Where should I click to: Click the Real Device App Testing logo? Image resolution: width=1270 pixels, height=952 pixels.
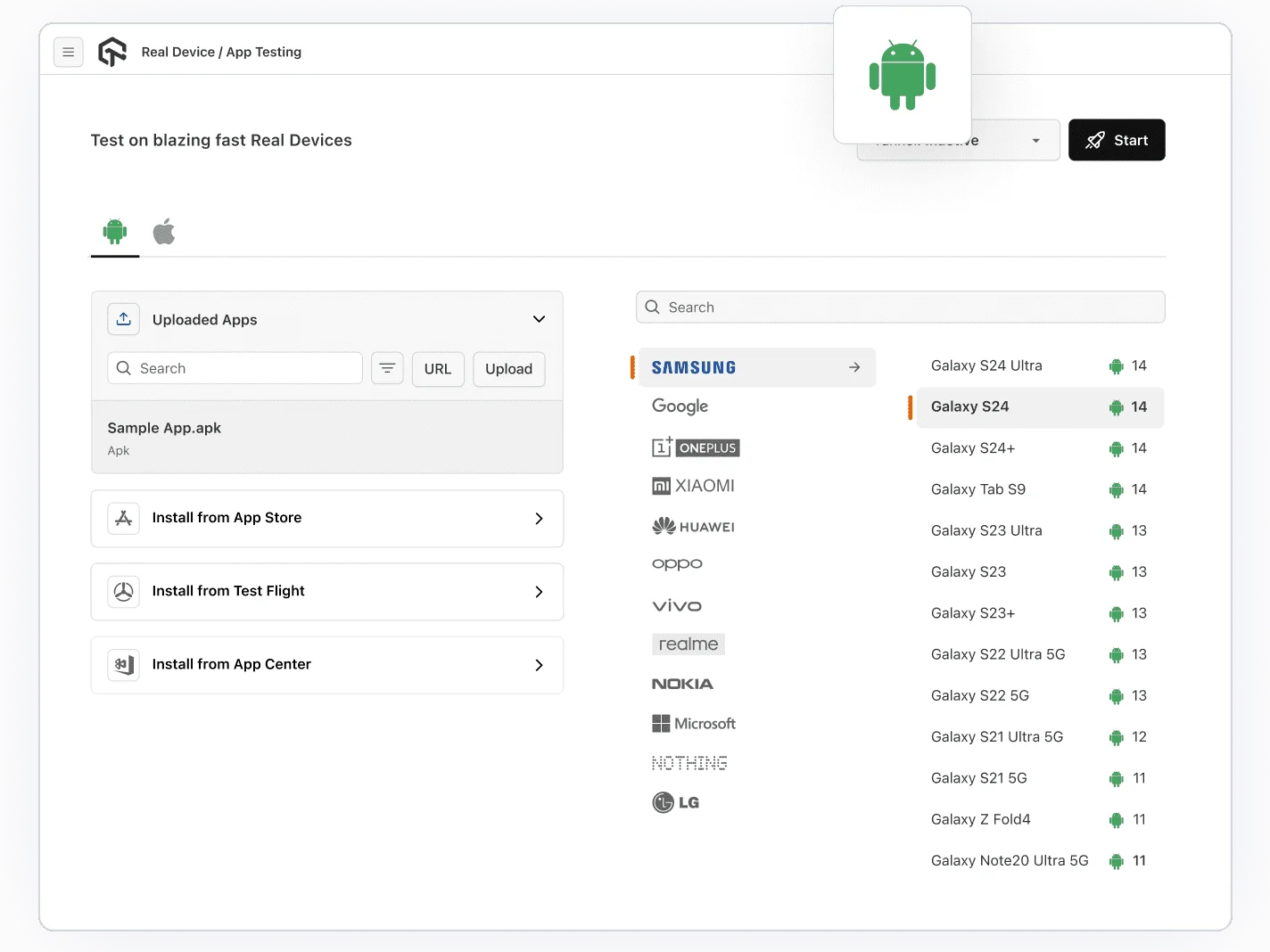[x=112, y=52]
